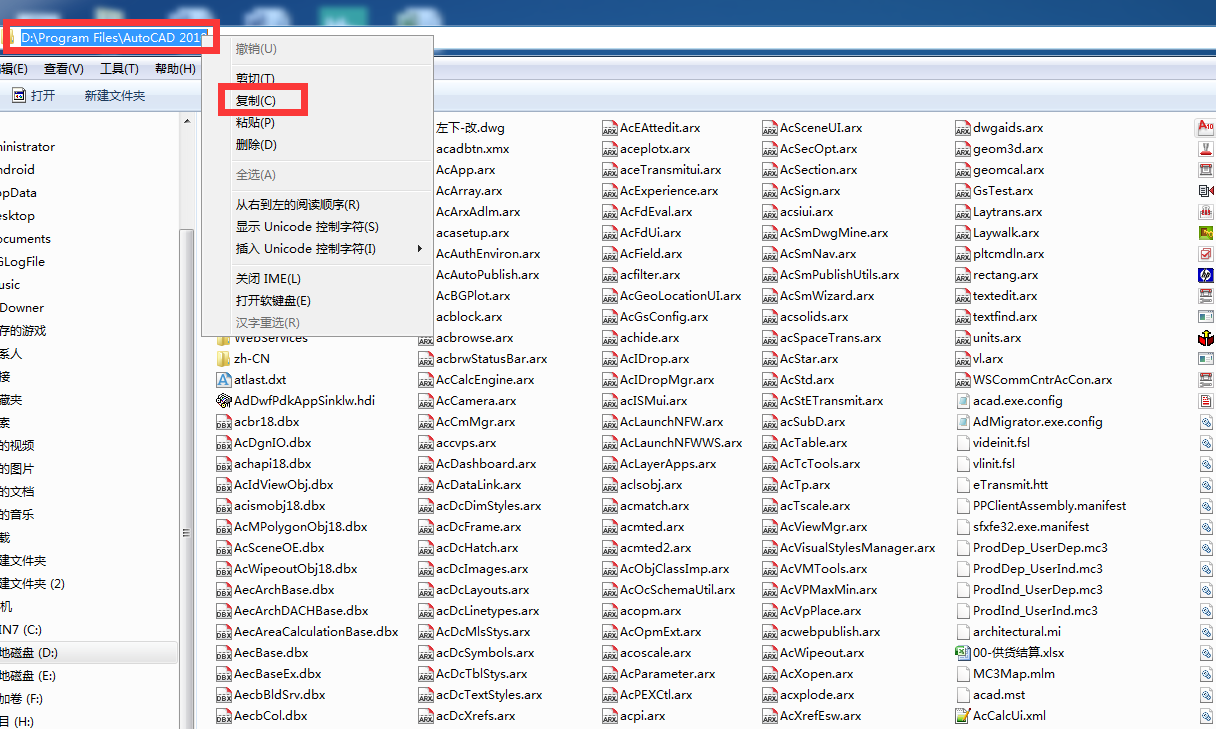Select the file named geom3d.arx
Screen dimensions: 1216x729
click(1008, 149)
